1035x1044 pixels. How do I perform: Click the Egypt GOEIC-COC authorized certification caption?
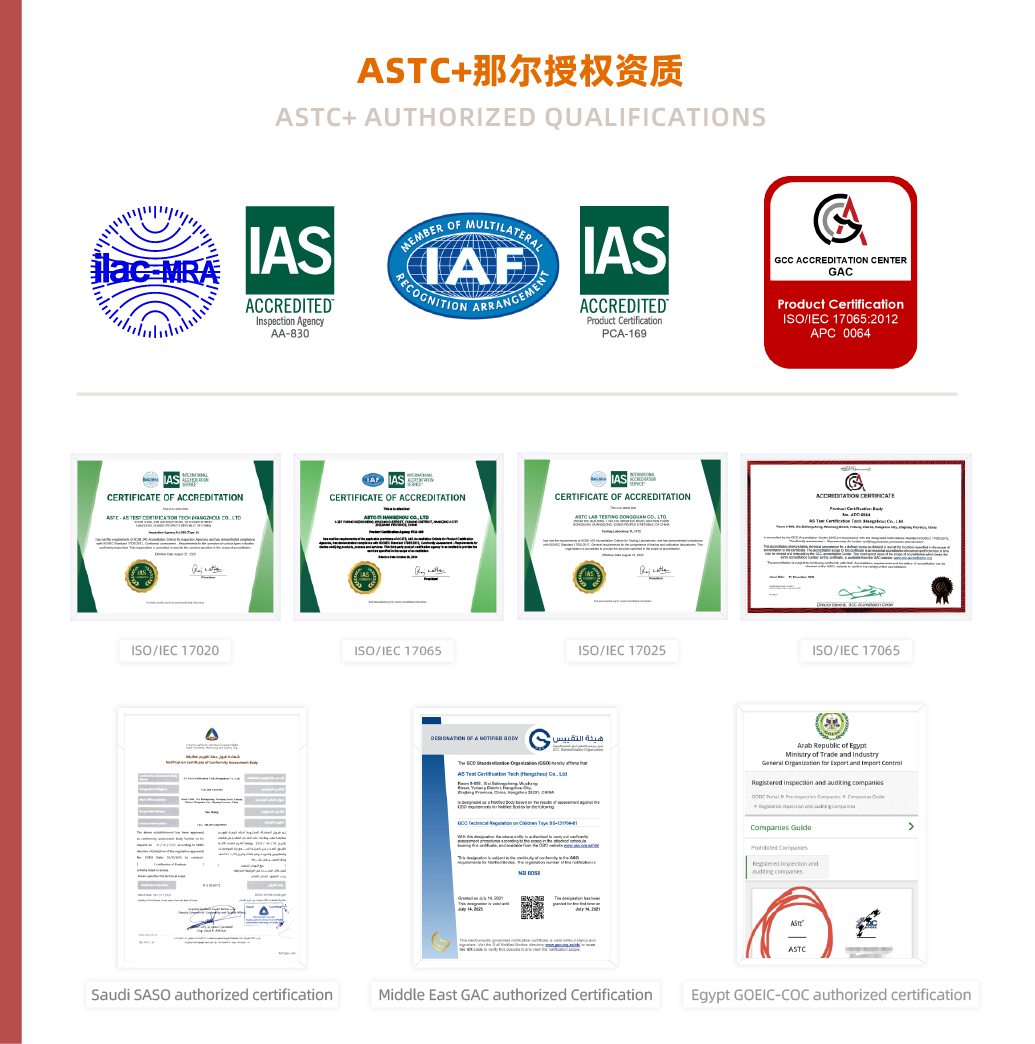(x=831, y=995)
